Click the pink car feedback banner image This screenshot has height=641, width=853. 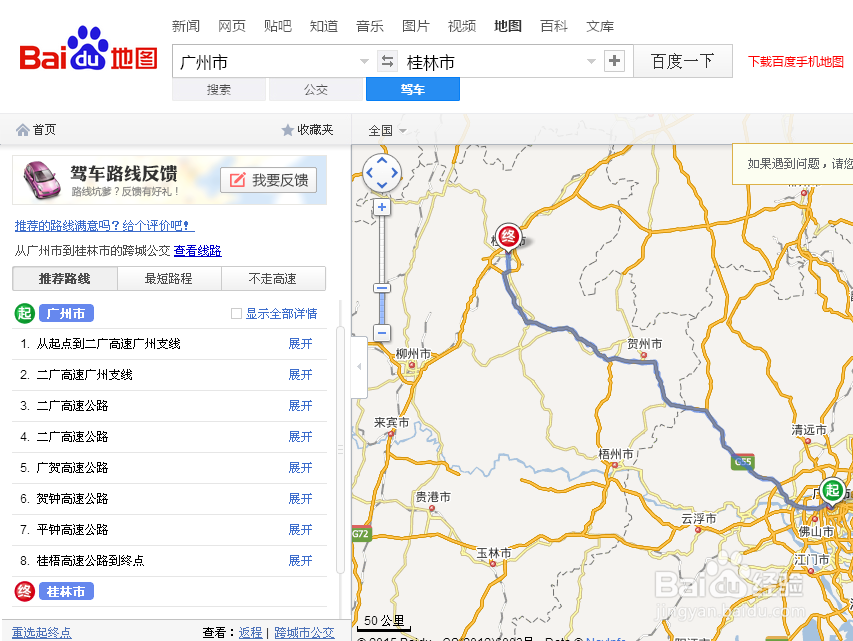click(x=42, y=180)
